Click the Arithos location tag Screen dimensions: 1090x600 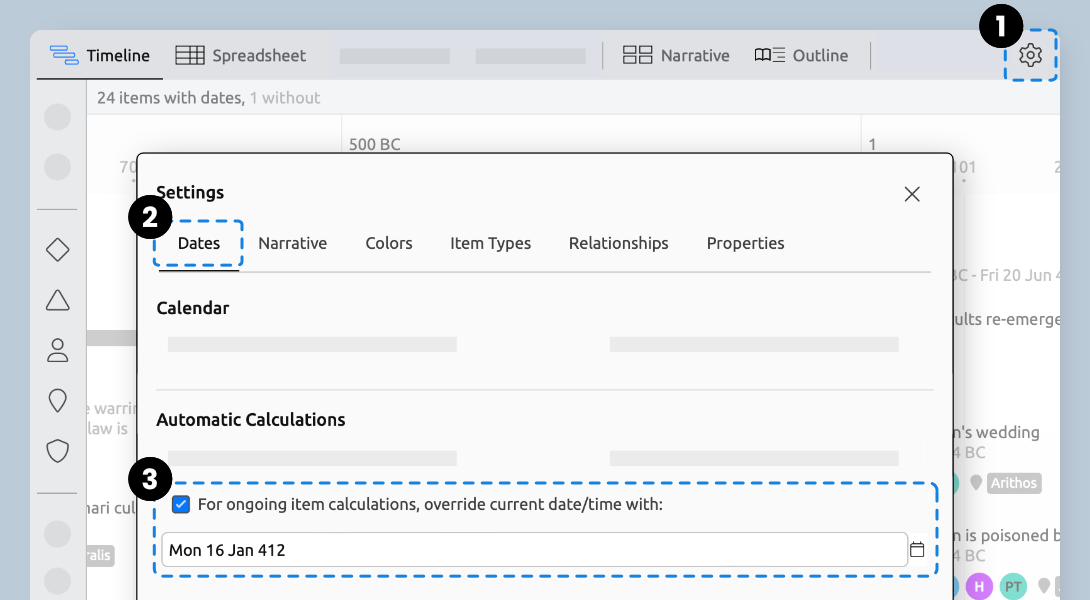point(1014,483)
